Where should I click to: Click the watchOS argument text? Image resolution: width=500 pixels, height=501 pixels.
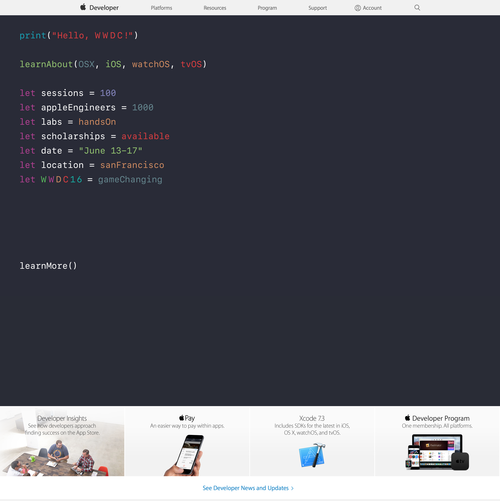(x=151, y=64)
